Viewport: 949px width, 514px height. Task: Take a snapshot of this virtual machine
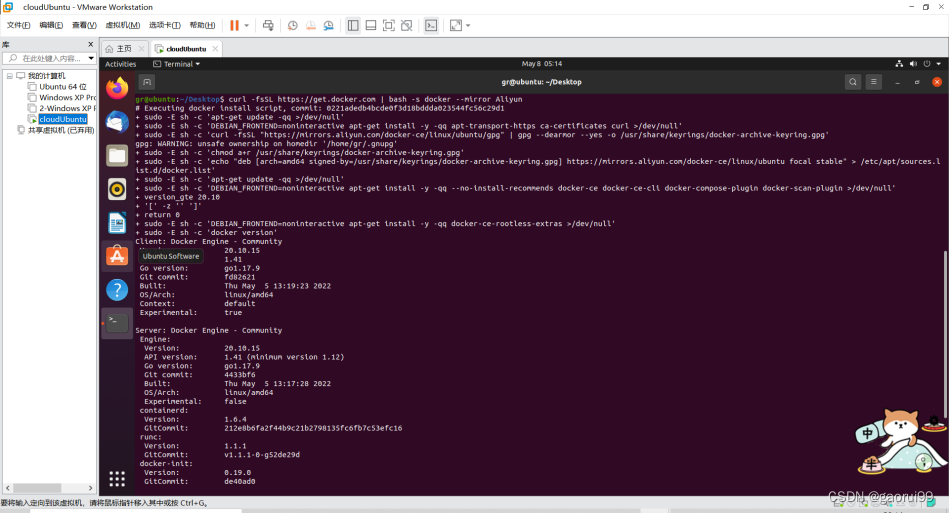(293, 25)
